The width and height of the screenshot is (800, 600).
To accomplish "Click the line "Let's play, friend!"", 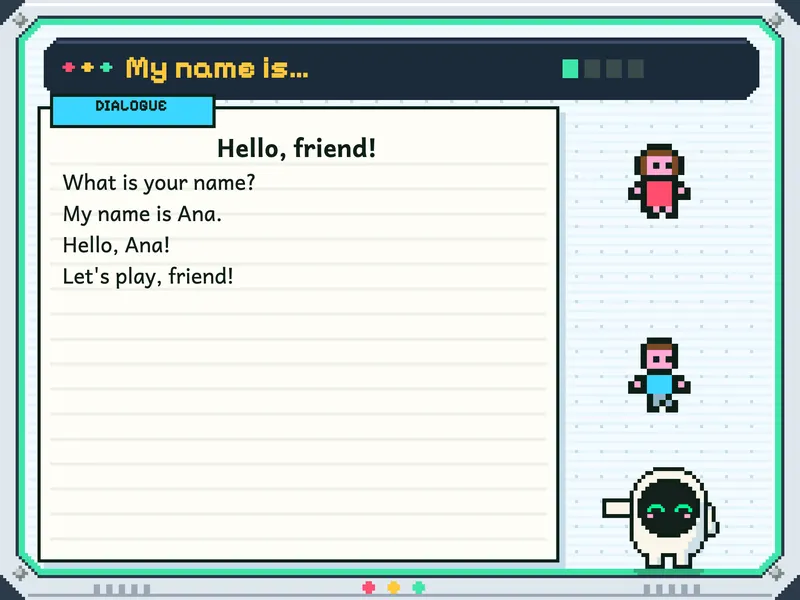I will [148, 277].
